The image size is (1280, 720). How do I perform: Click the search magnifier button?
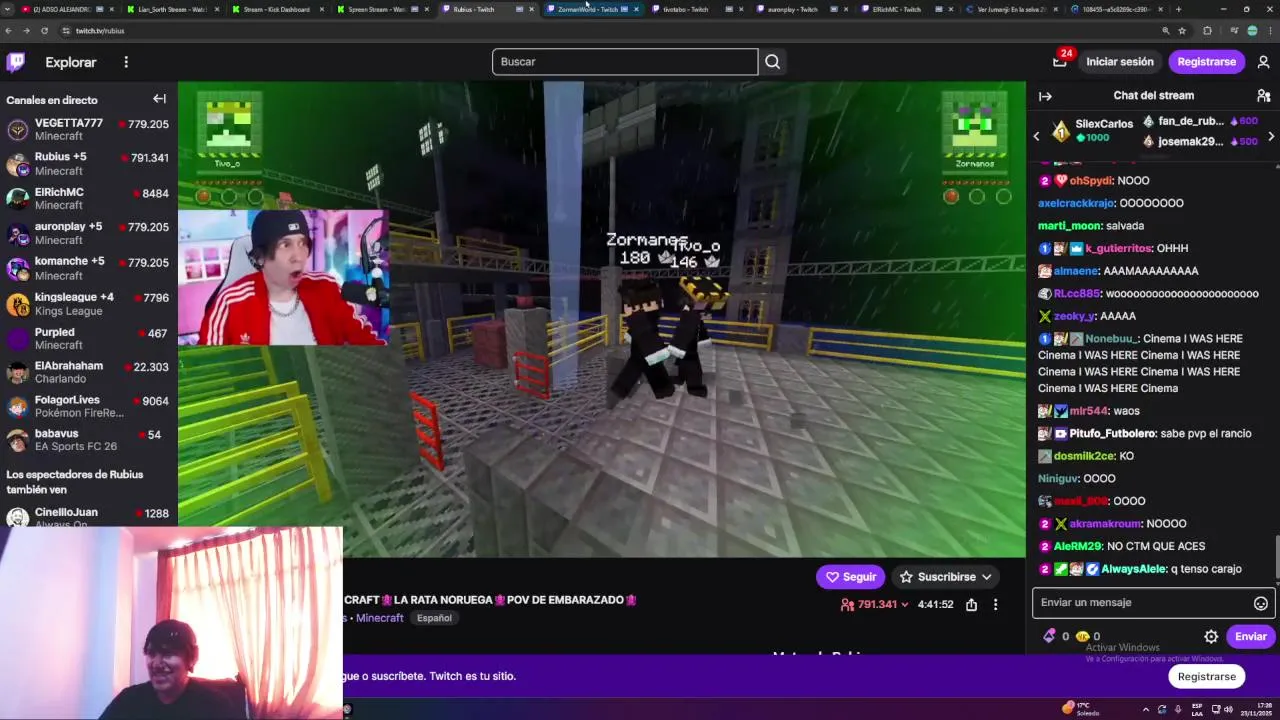click(x=772, y=62)
